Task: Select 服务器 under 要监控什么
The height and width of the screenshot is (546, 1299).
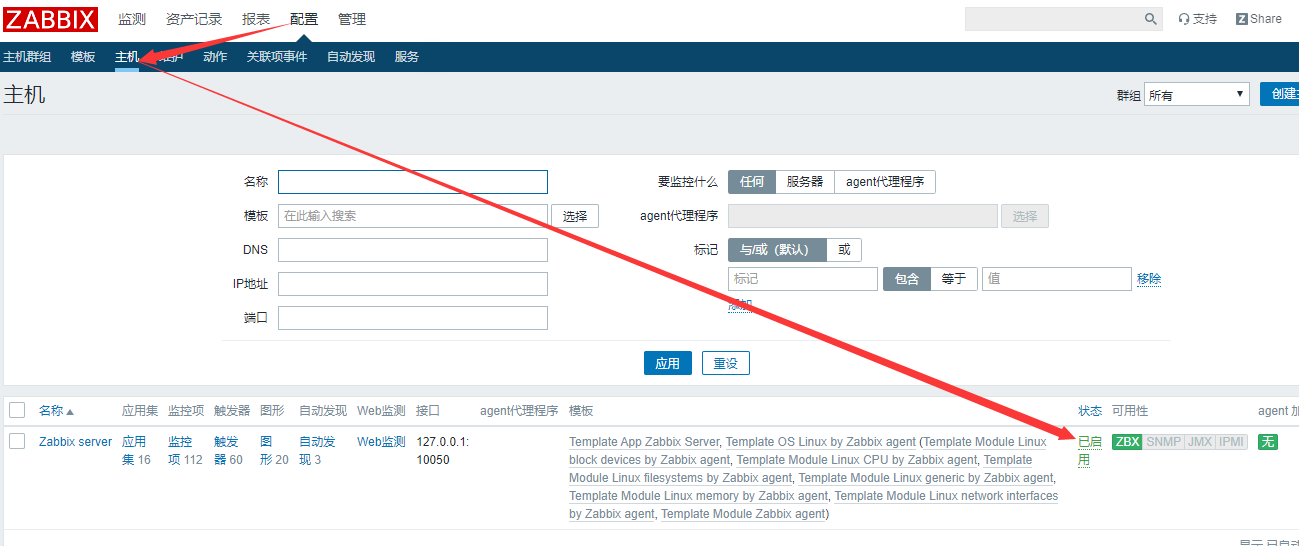Action: pyautogui.click(x=805, y=182)
